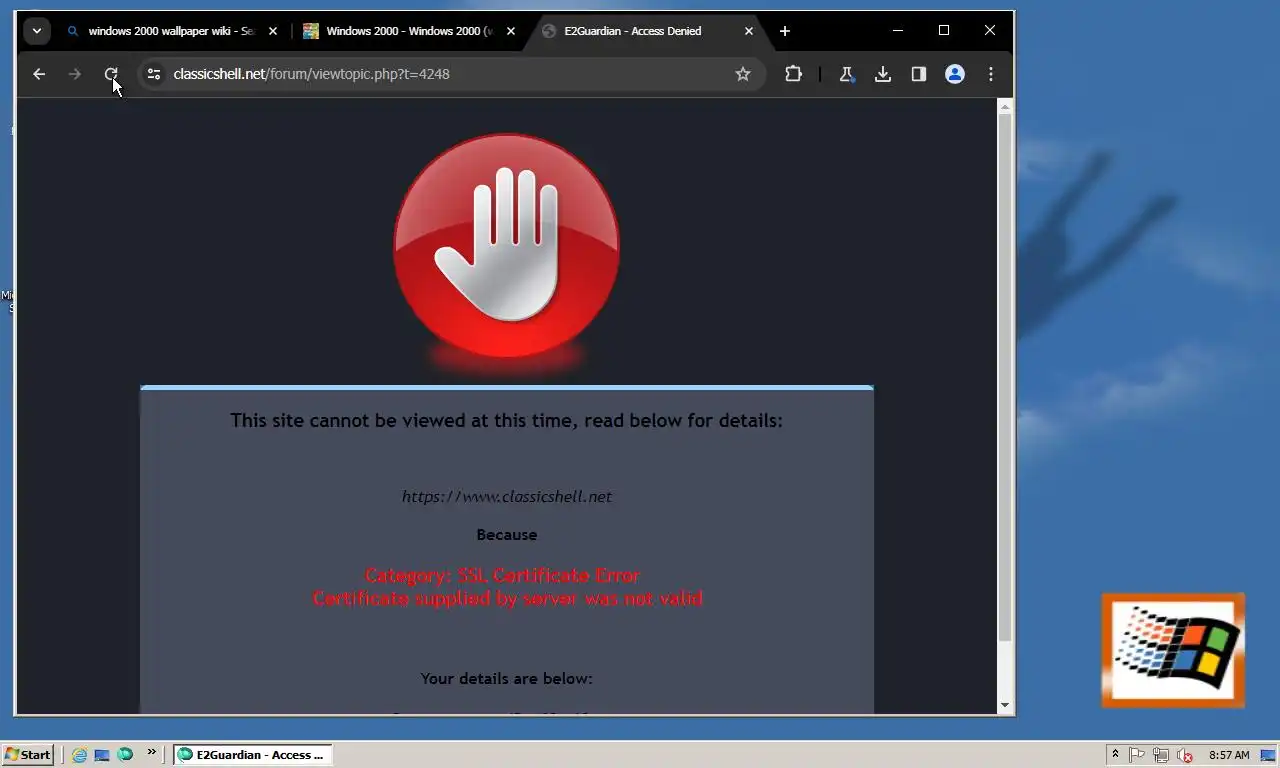Click Show Desktop quick launch icon
1280x768 pixels.
click(x=102, y=755)
